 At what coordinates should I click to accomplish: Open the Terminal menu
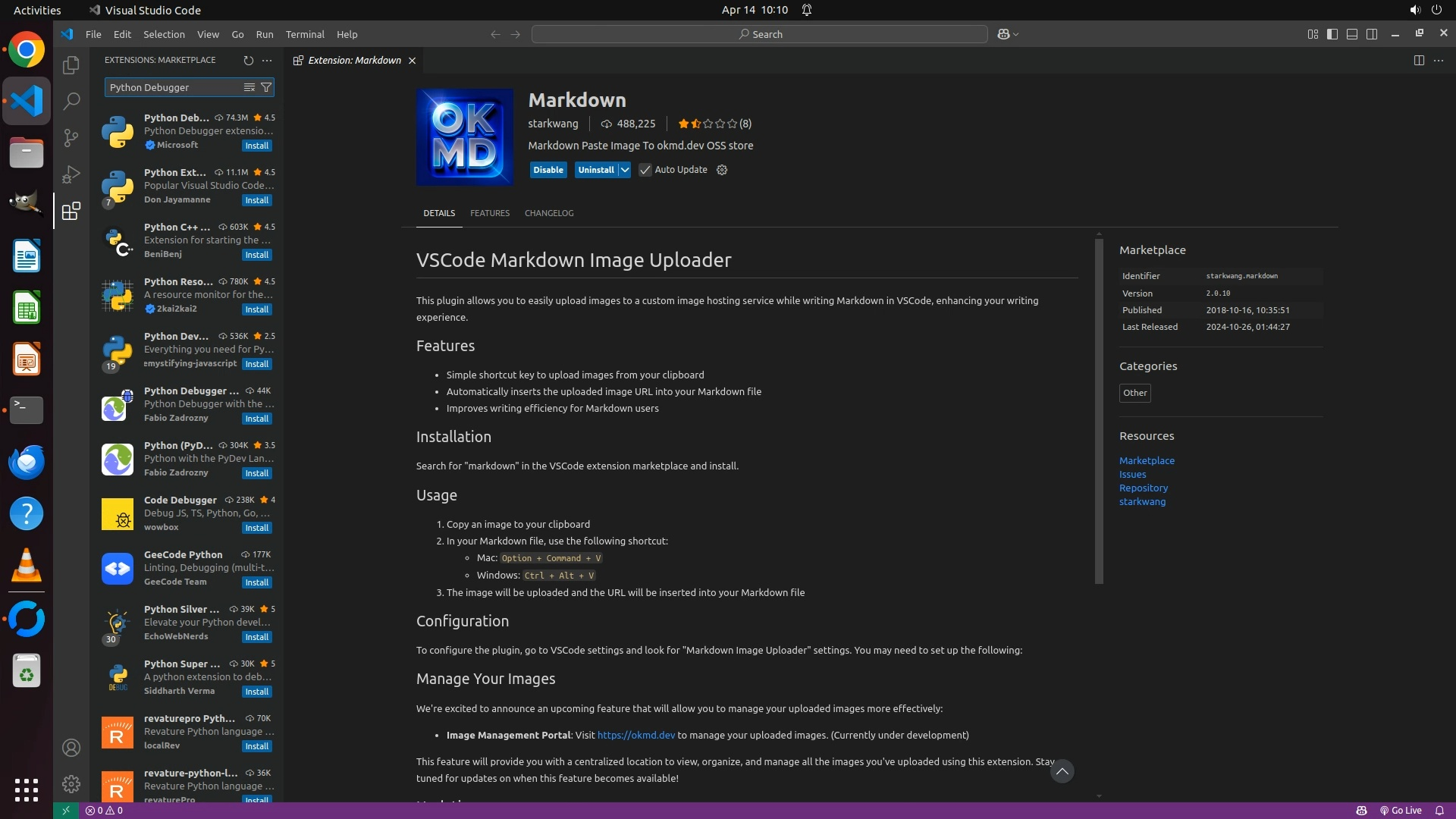tap(305, 34)
